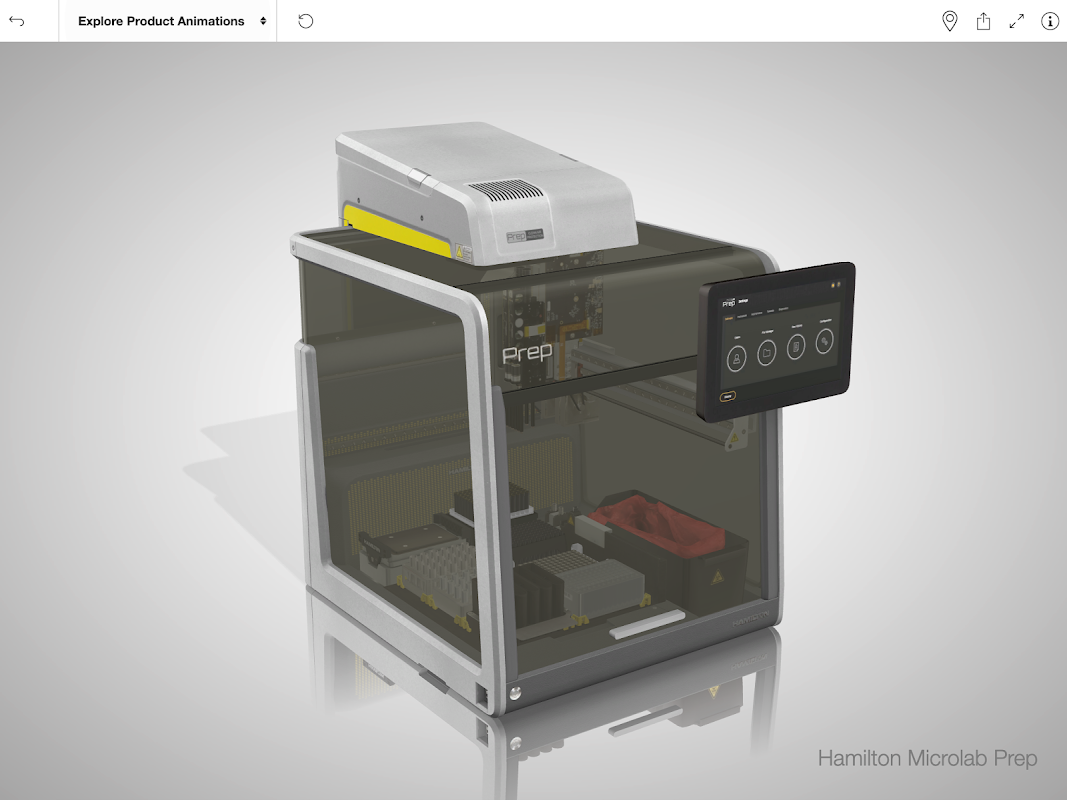Viewport: 1067px width, 800px height.
Task: Show info with the circled i icon
Action: (1050, 21)
